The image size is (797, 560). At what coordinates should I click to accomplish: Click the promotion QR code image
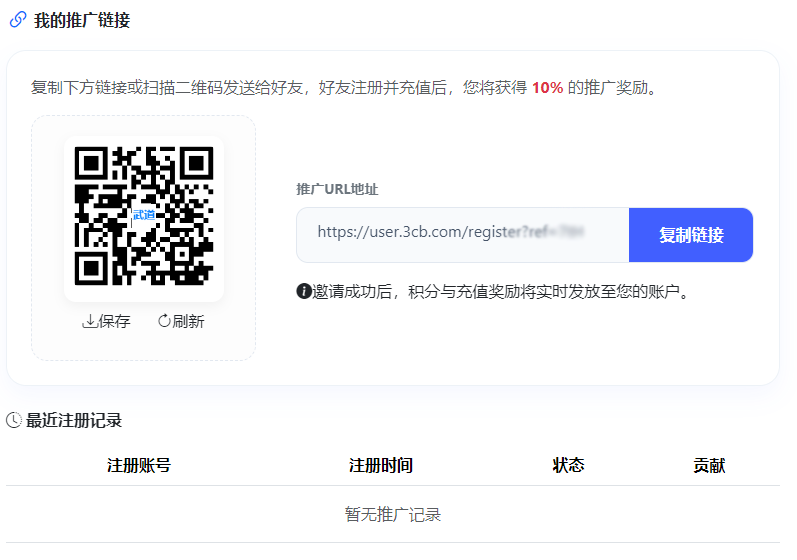(x=143, y=214)
